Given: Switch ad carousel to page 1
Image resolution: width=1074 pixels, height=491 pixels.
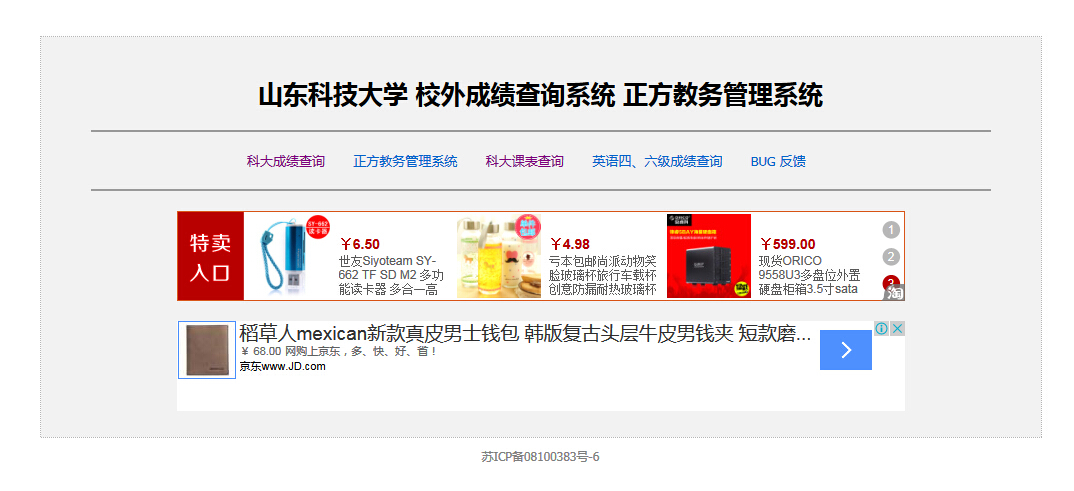Looking at the screenshot, I should (x=891, y=230).
